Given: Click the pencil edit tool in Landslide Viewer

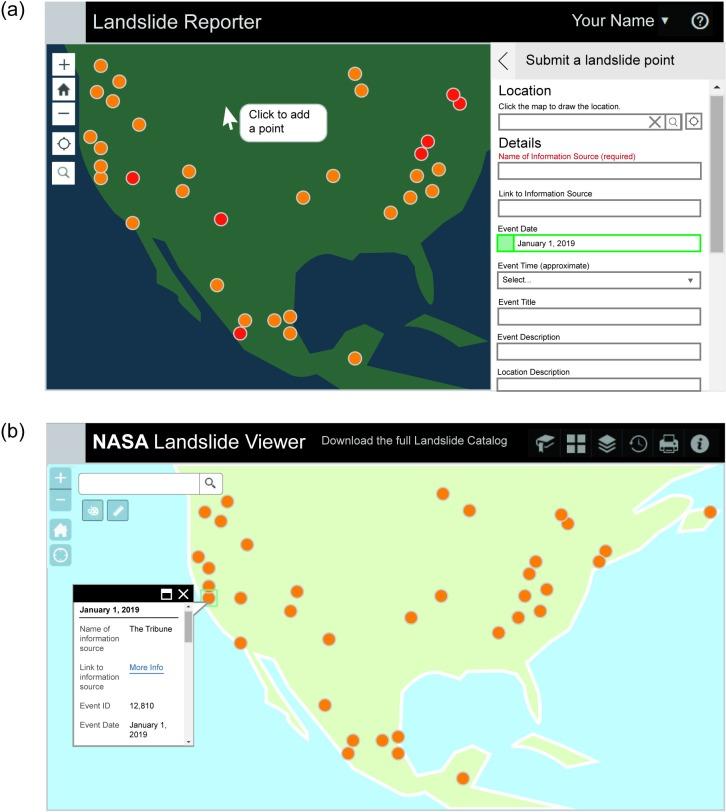Looking at the screenshot, I should (118, 511).
